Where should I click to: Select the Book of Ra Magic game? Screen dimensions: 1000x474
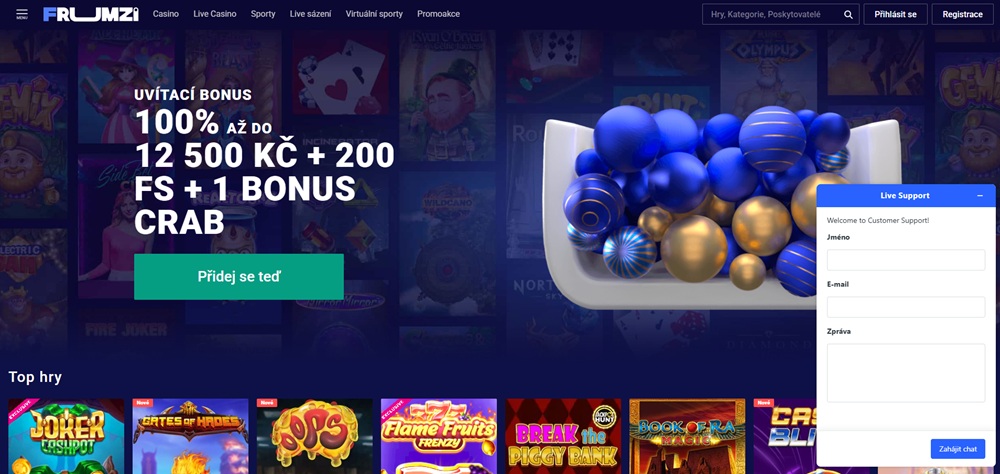[x=687, y=436]
